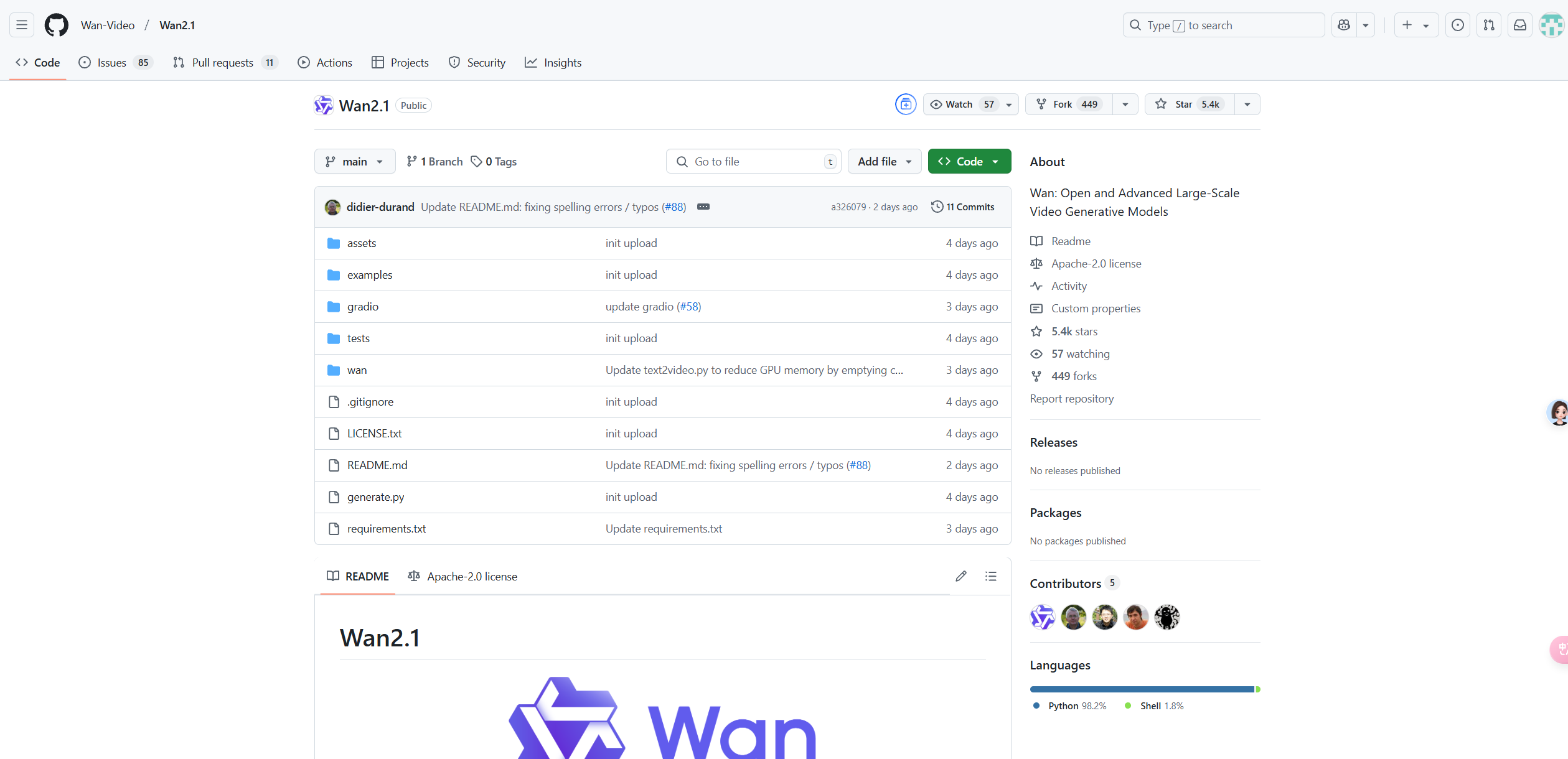Image resolution: width=1568 pixels, height=759 pixels.
Task: Open the Copilot icon in header
Action: click(1344, 25)
